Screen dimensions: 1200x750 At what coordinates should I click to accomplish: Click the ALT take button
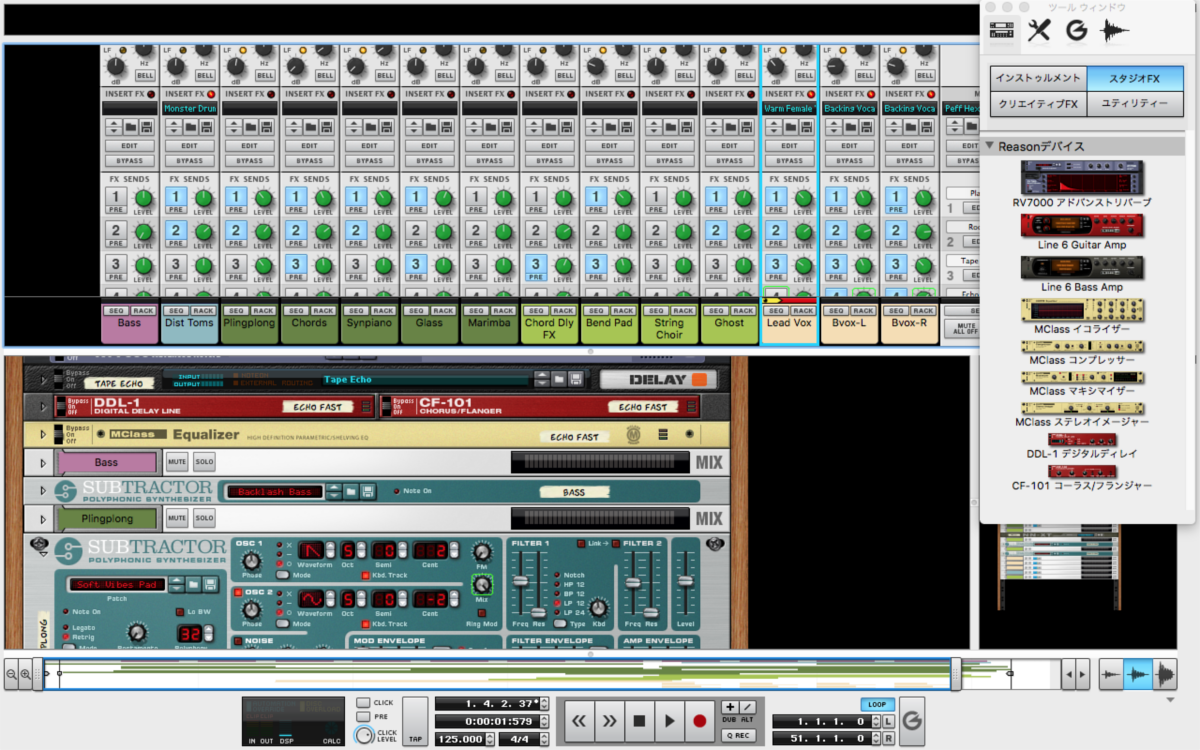click(x=748, y=707)
